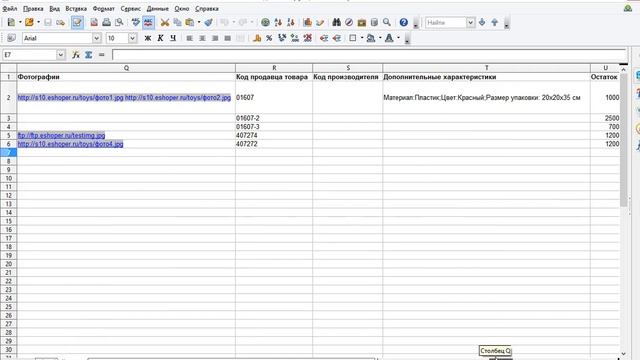
Task: Click the Sort Ascending icon
Action: tap(278, 22)
